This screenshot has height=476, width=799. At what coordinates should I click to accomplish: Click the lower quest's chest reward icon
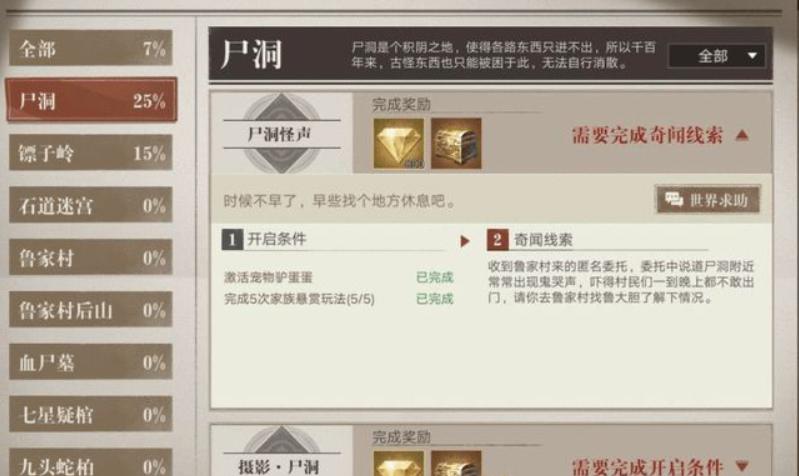(456, 463)
